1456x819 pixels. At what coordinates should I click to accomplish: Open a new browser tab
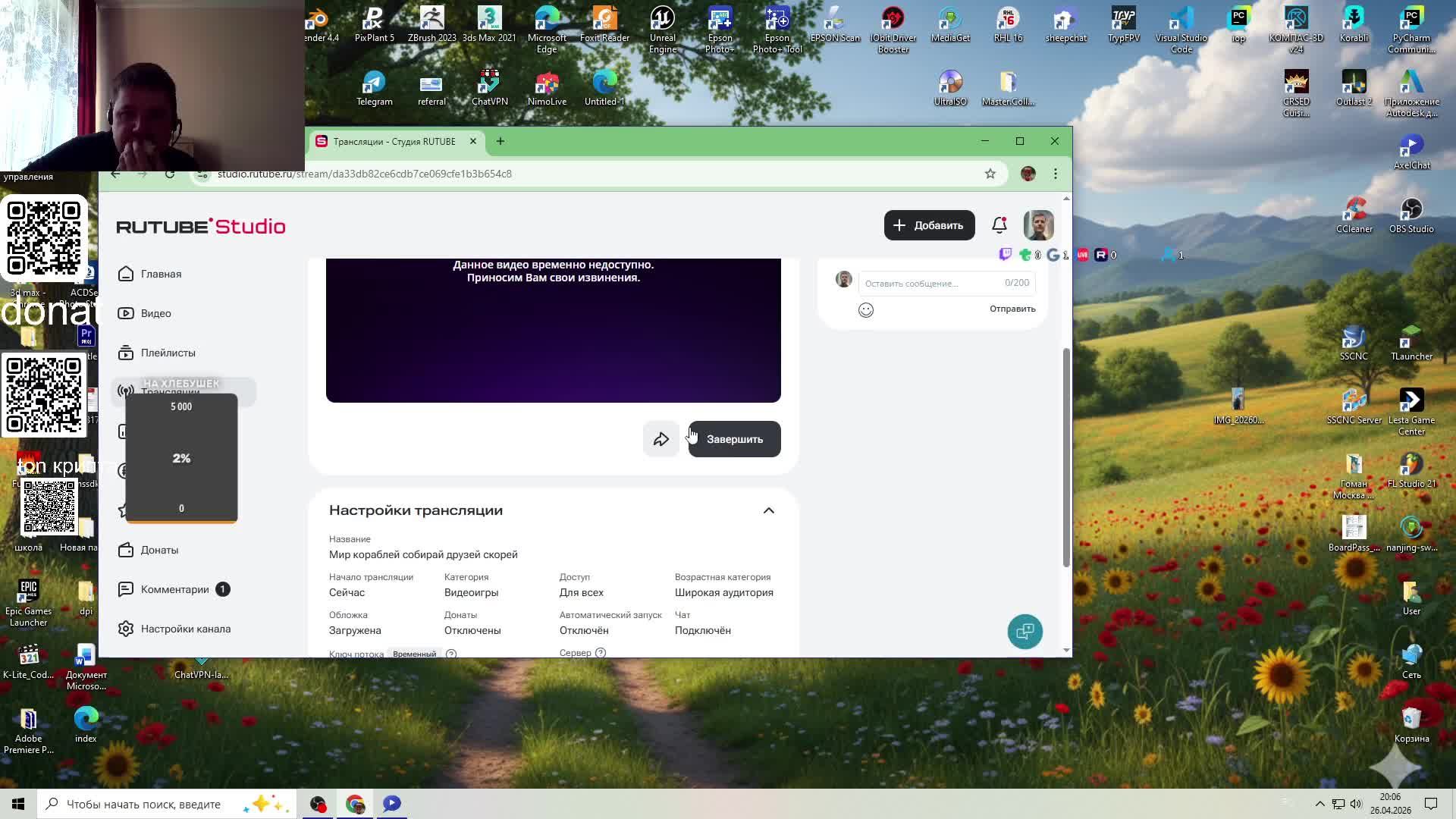(x=500, y=141)
